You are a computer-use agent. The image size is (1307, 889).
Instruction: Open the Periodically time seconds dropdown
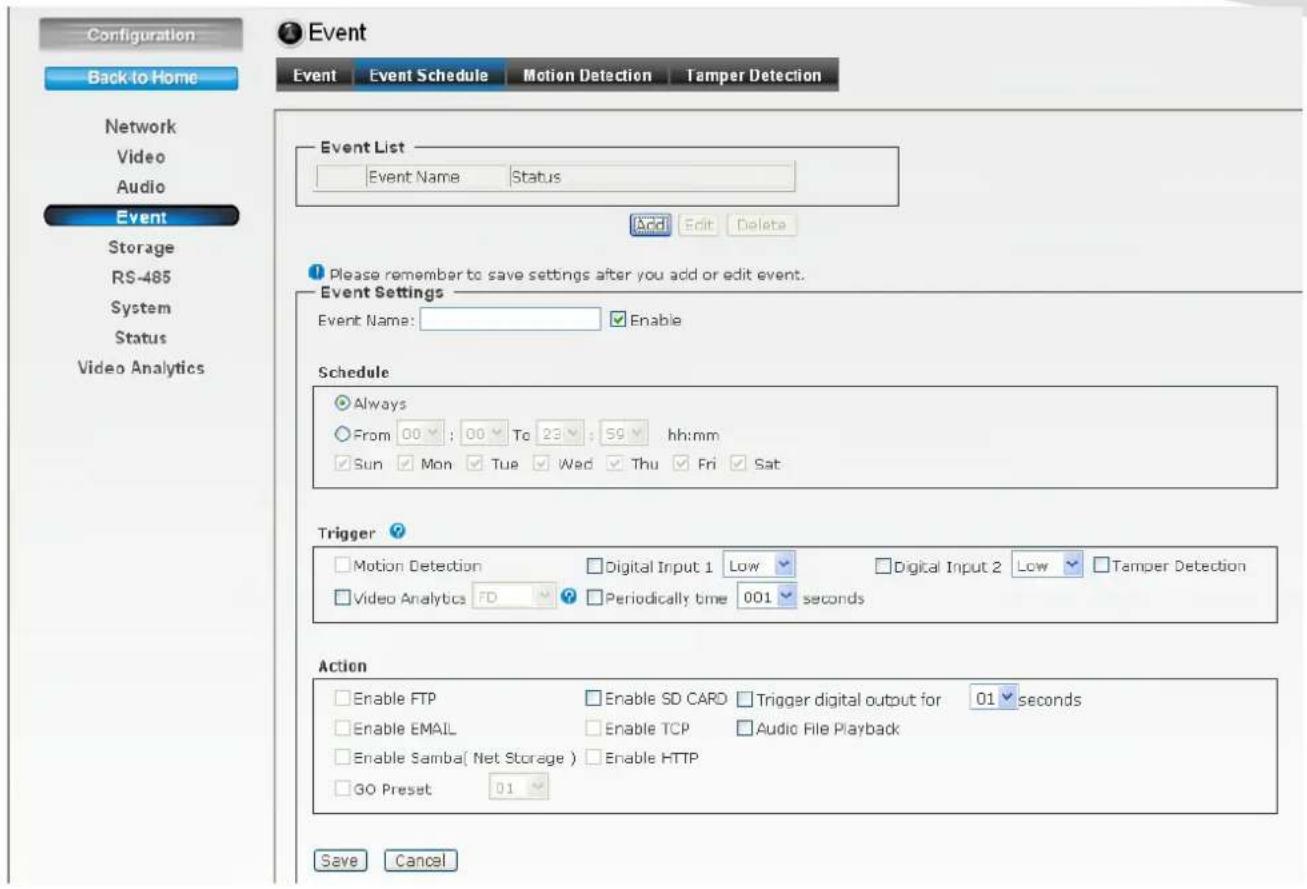765,598
